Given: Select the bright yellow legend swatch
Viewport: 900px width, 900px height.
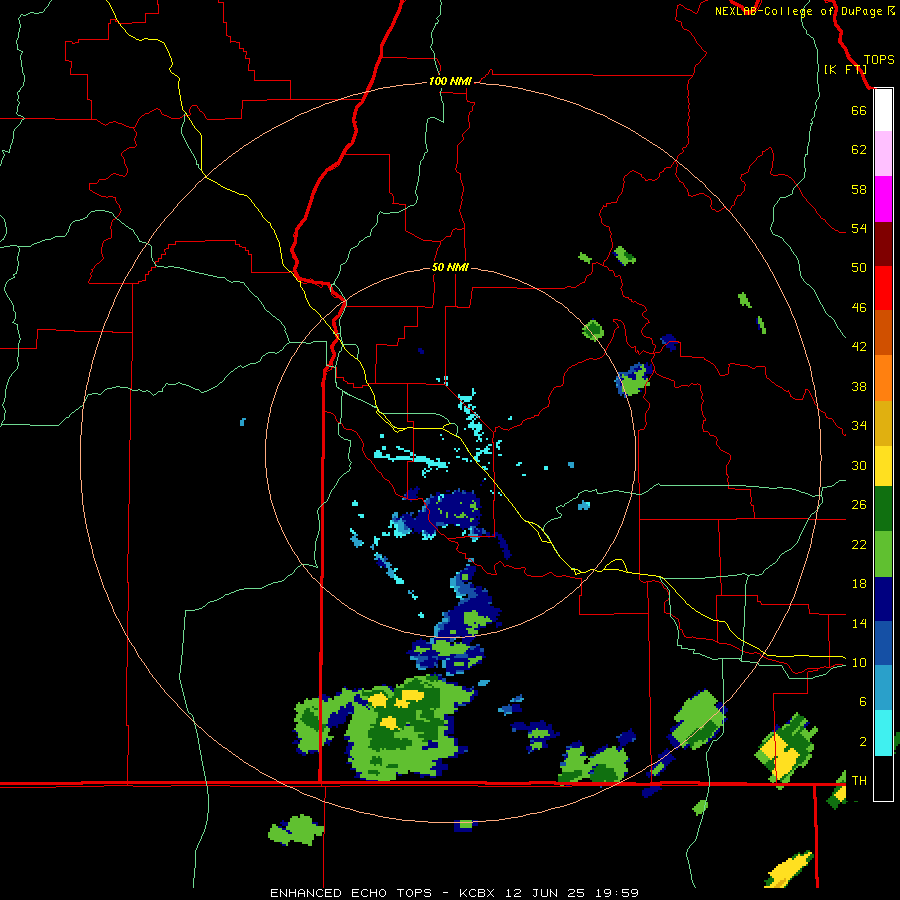Looking at the screenshot, I should click(x=883, y=466).
